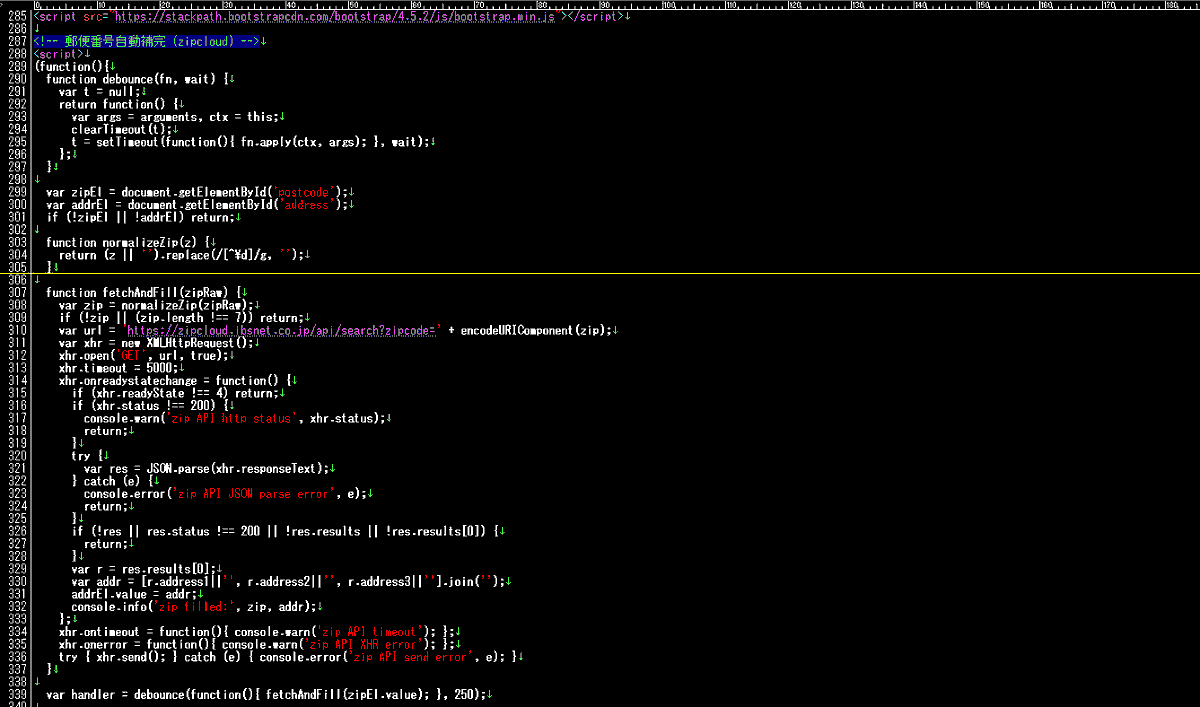Screen dimensions: 1200x707
Task: Click the column ruler above the code
Action: click(x=615, y=5)
